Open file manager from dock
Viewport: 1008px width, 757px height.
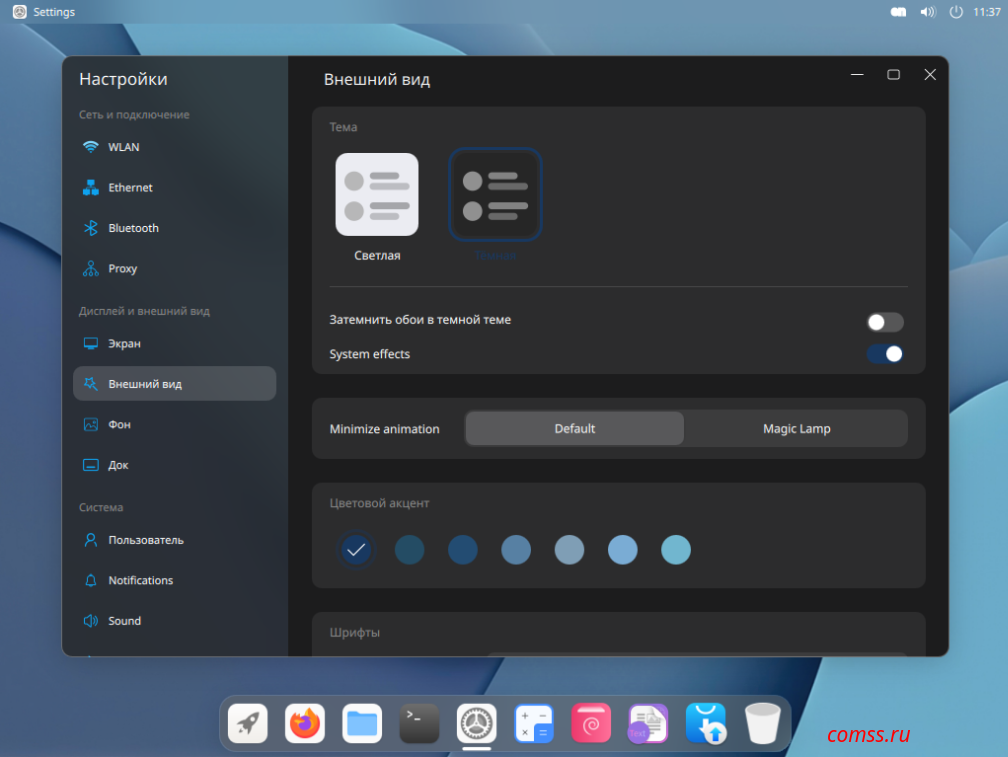click(x=362, y=723)
